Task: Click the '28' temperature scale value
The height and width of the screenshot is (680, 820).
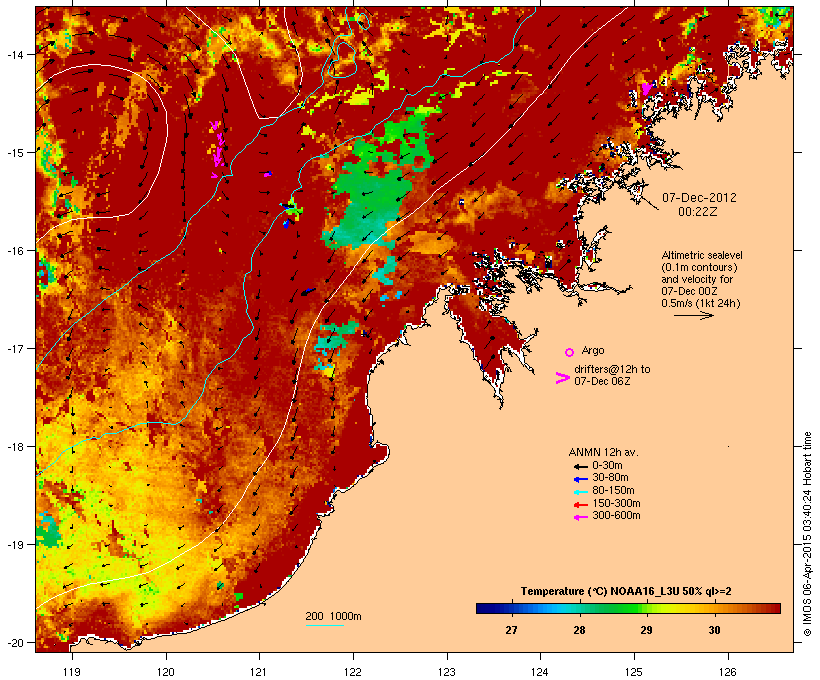Action: point(579,630)
